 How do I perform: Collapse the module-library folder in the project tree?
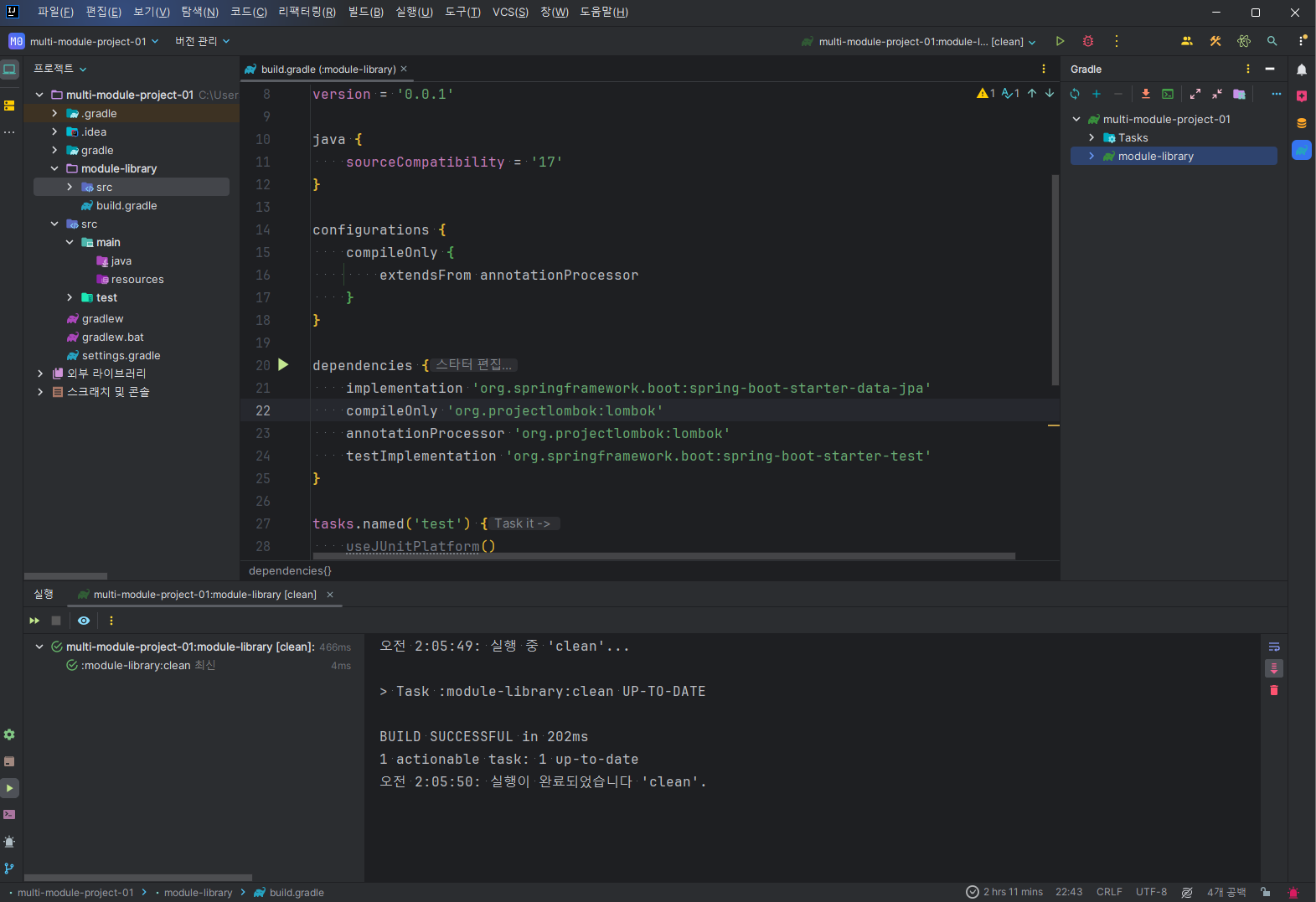[x=54, y=168]
